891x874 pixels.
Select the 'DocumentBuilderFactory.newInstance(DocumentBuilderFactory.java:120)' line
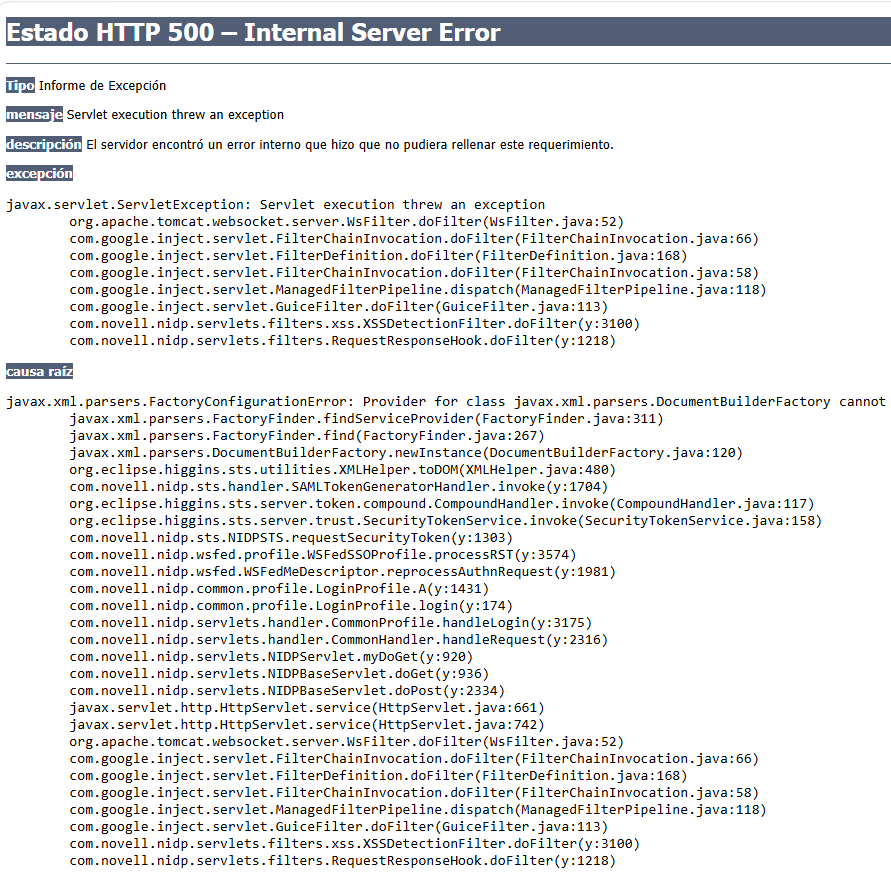pyautogui.click(x=406, y=453)
